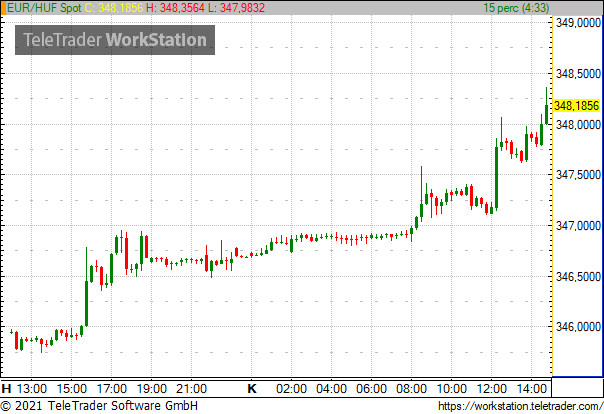Click the 08:00 time axis label

pyautogui.click(x=412, y=389)
